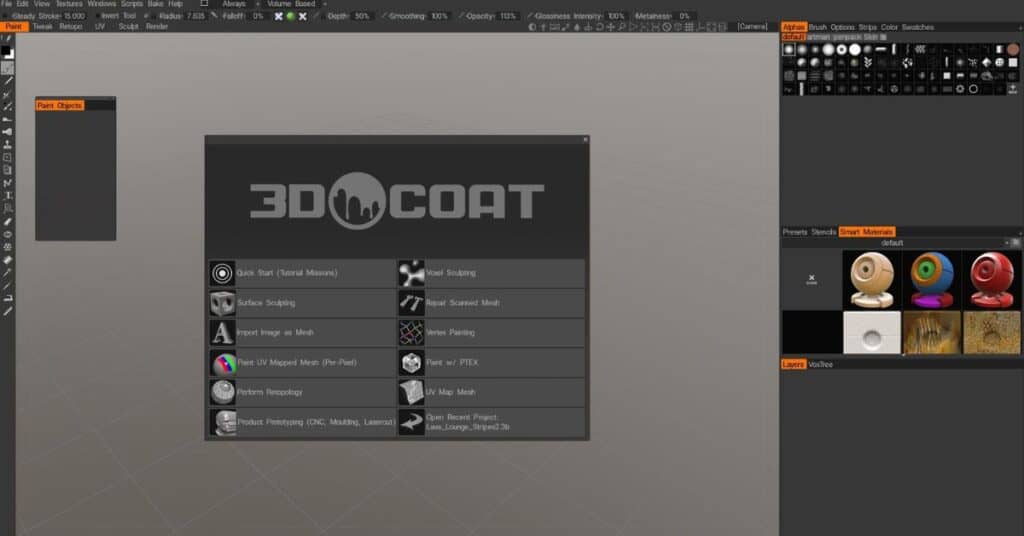Open the Scripts menu
The width and height of the screenshot is (1024, 536).
coord(132,4)
